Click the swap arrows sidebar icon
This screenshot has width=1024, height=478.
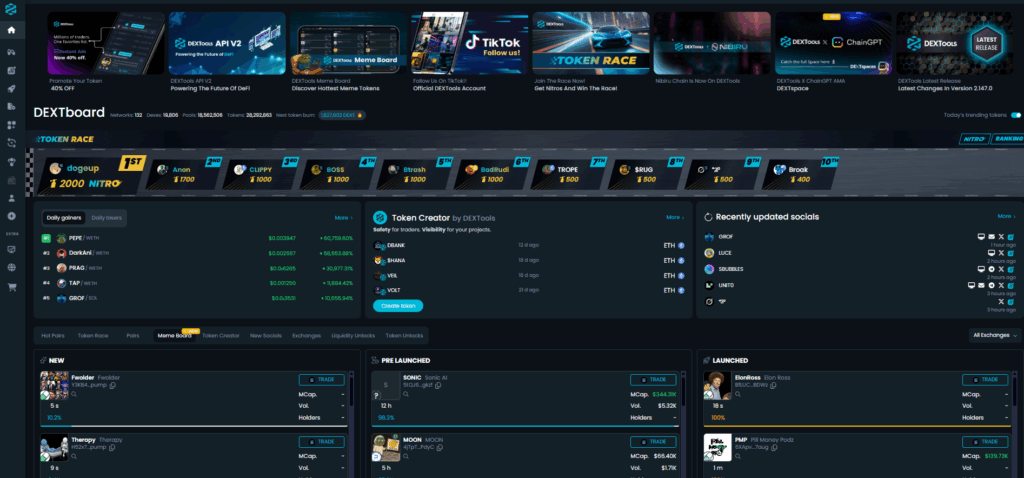coord(12,142)
